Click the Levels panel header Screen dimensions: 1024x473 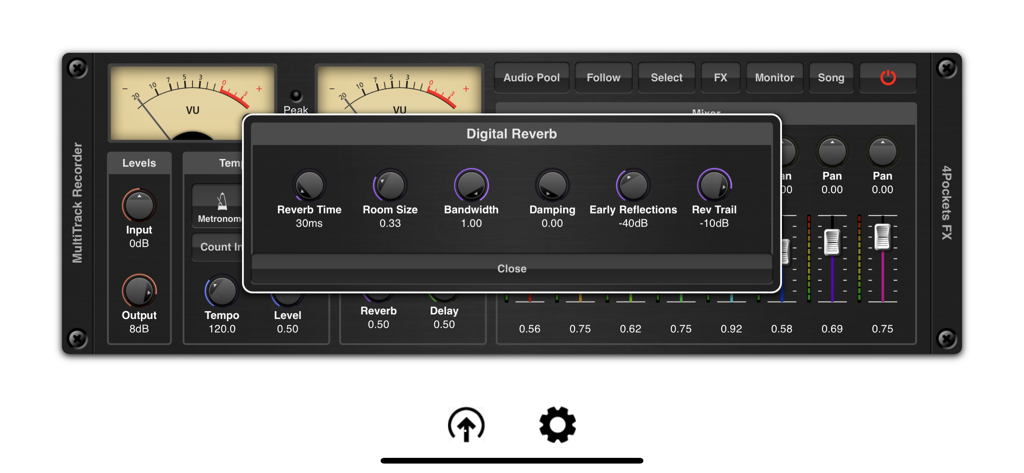139,163
